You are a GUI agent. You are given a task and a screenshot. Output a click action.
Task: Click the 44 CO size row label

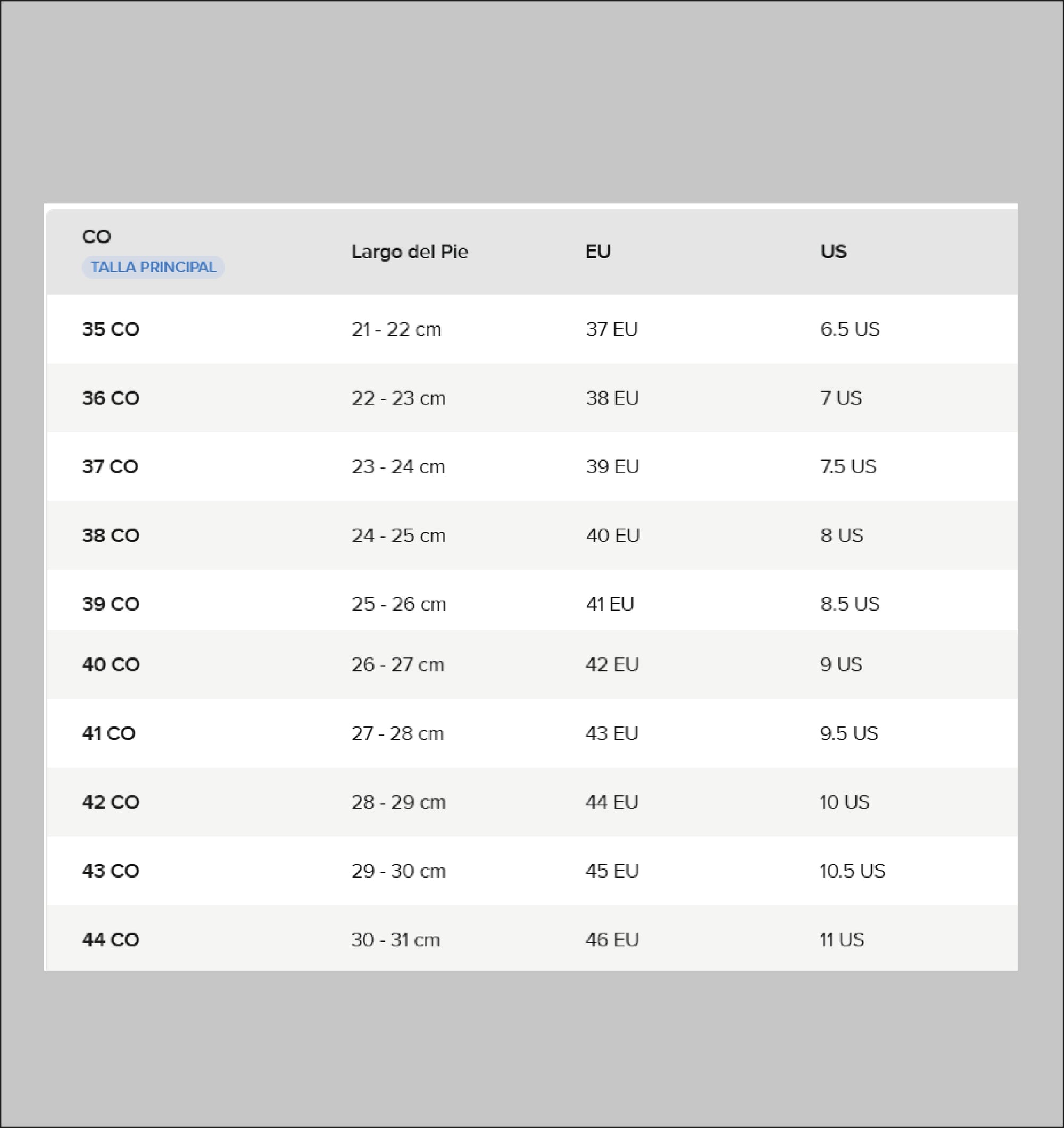(x=111, y=939)
